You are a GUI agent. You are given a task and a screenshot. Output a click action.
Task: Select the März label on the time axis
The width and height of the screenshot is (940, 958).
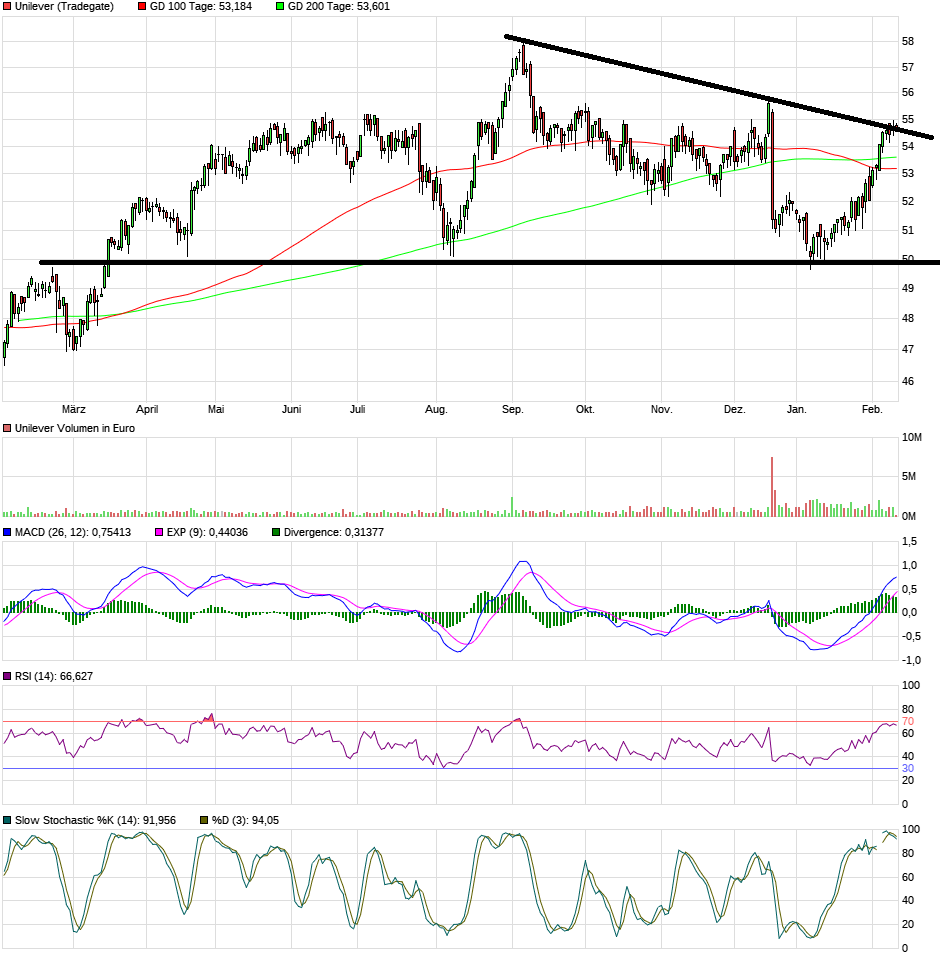pyautogui.click(x=75, y=409)
